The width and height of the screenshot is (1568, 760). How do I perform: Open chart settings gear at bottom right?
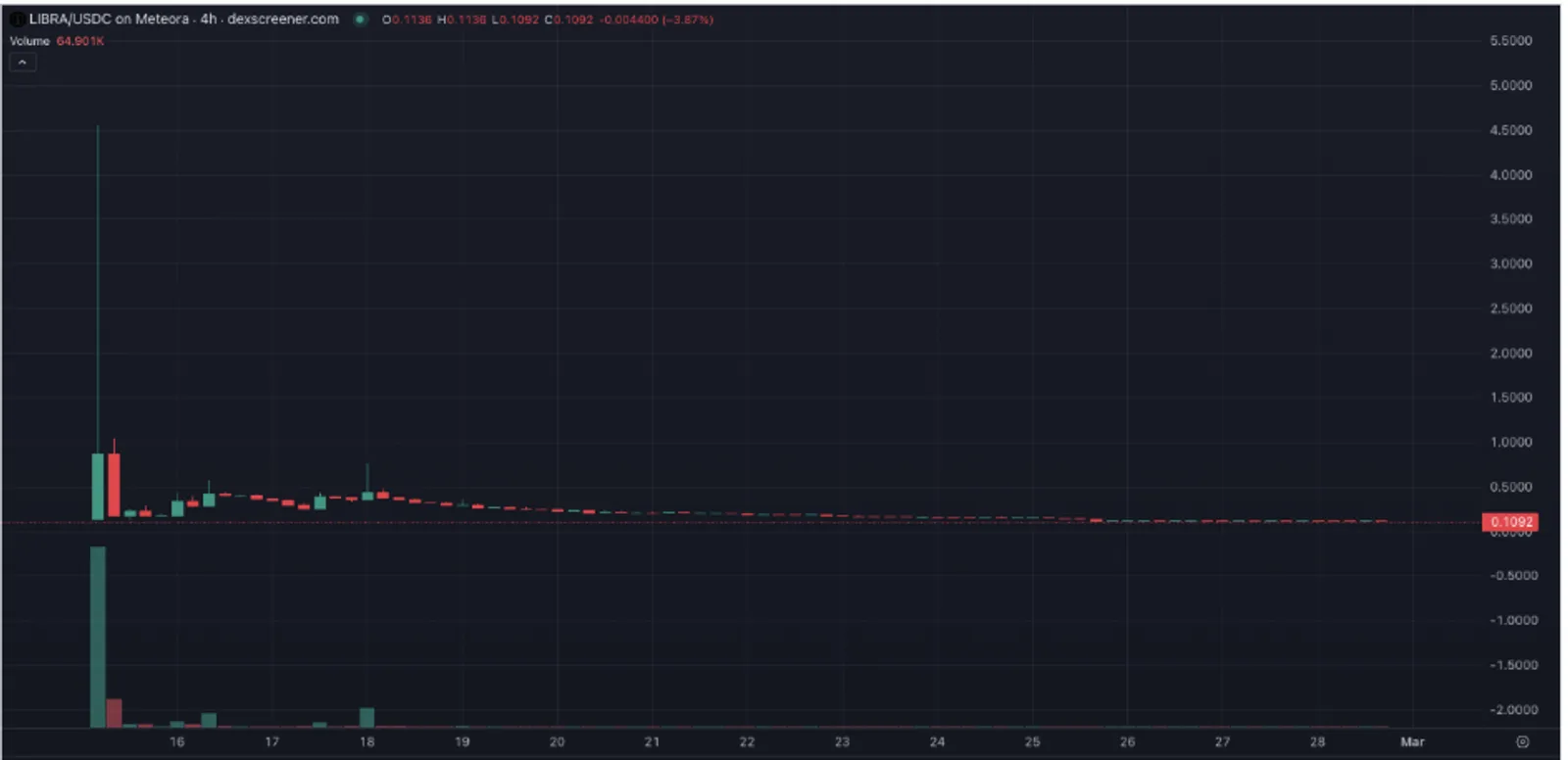pos(1522,741)
